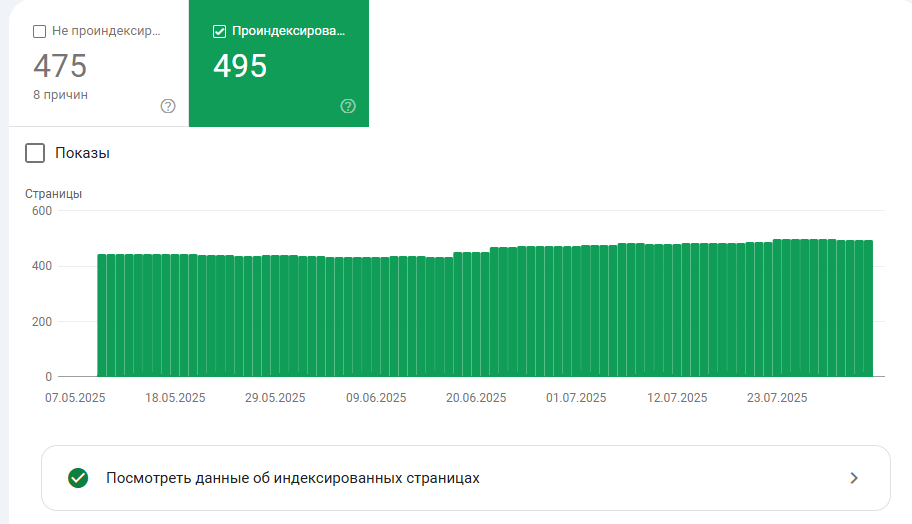Click date label 01.07.2025

(576, 398)
